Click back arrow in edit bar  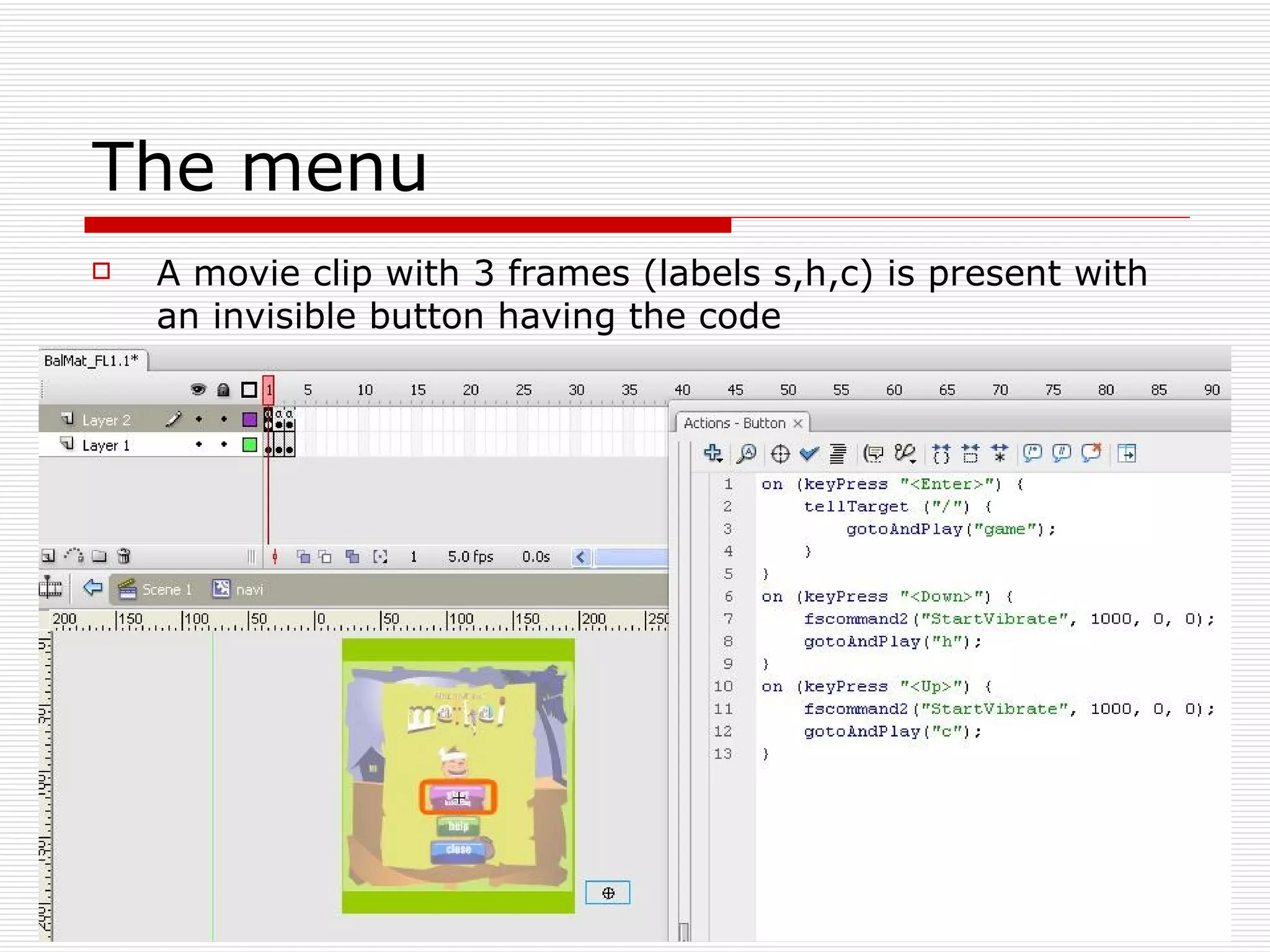pyautogui.click(x=92, y=587)
